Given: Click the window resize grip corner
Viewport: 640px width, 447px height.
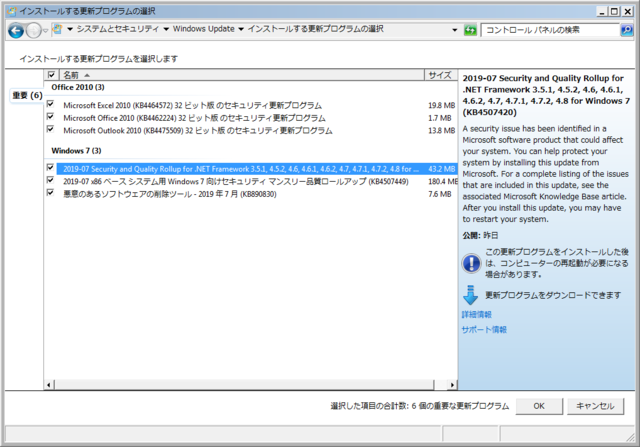Looking at the screenshot, I should [x=630, y=437].
